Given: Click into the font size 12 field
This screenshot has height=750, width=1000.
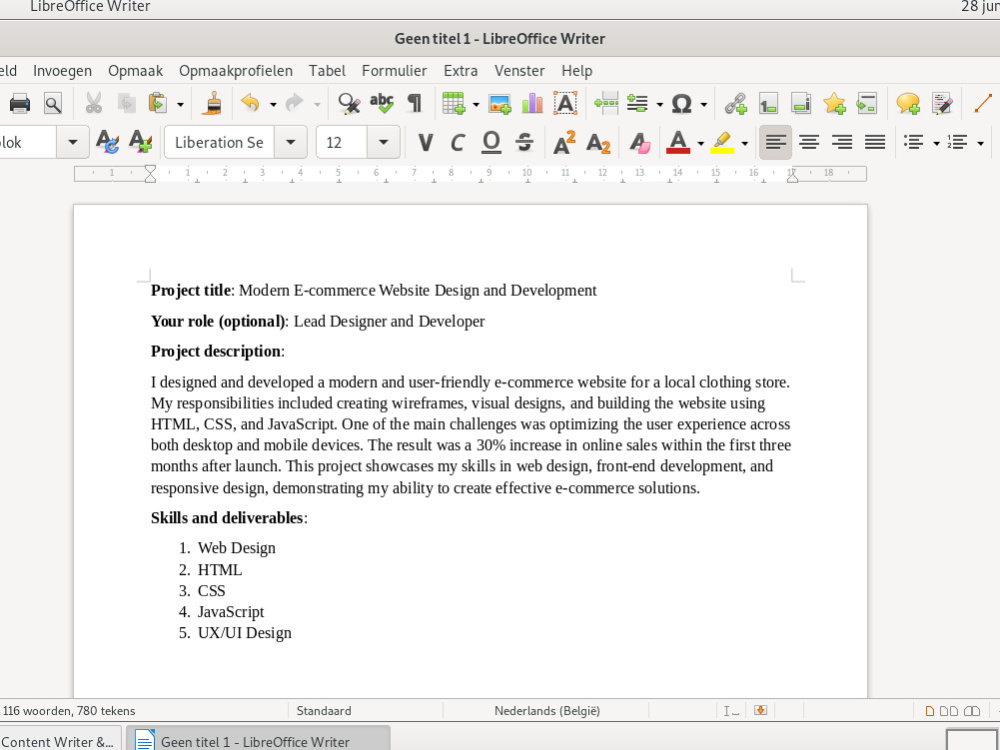Looking at the screenshot, I should click(x=342, y=142).
